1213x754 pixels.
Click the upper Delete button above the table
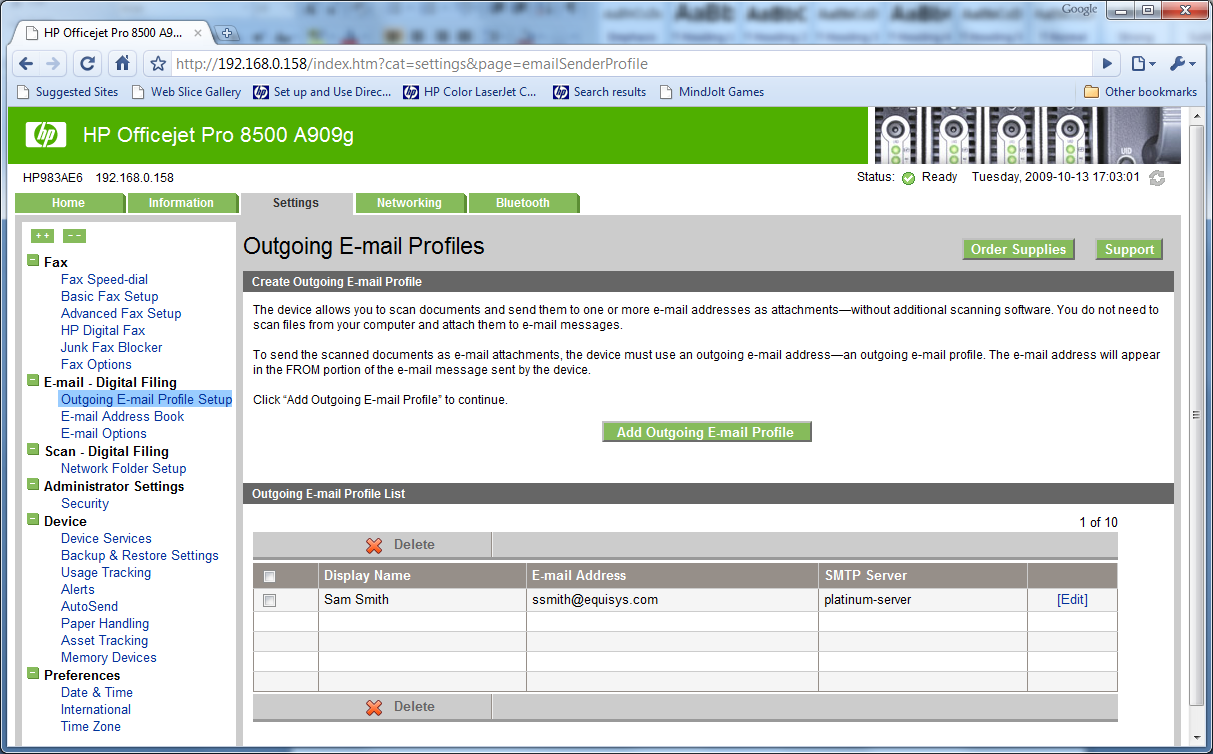pos(372,545)
